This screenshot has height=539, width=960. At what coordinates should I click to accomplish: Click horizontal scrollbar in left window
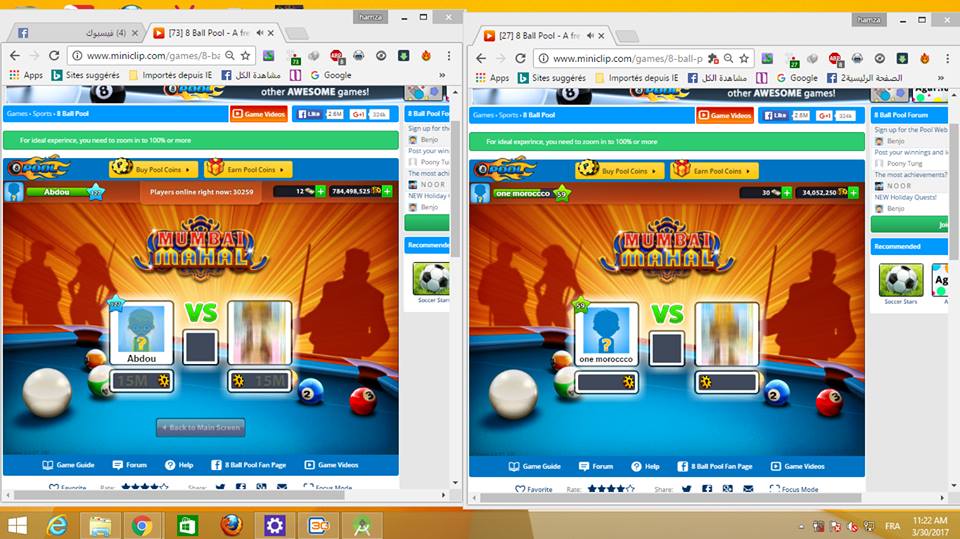tap(179, 495)
